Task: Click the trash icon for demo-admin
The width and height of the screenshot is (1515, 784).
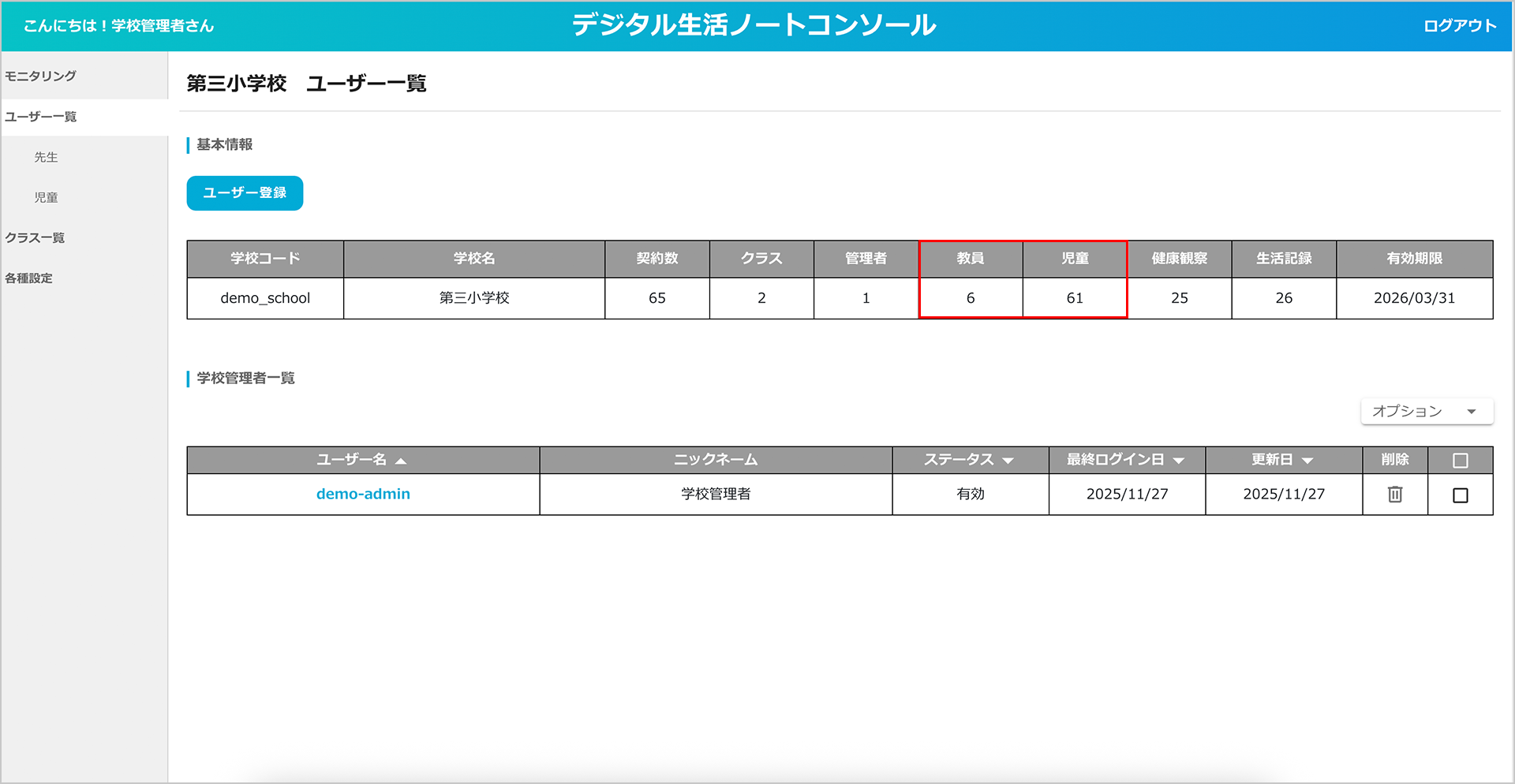Action: 1394,495
